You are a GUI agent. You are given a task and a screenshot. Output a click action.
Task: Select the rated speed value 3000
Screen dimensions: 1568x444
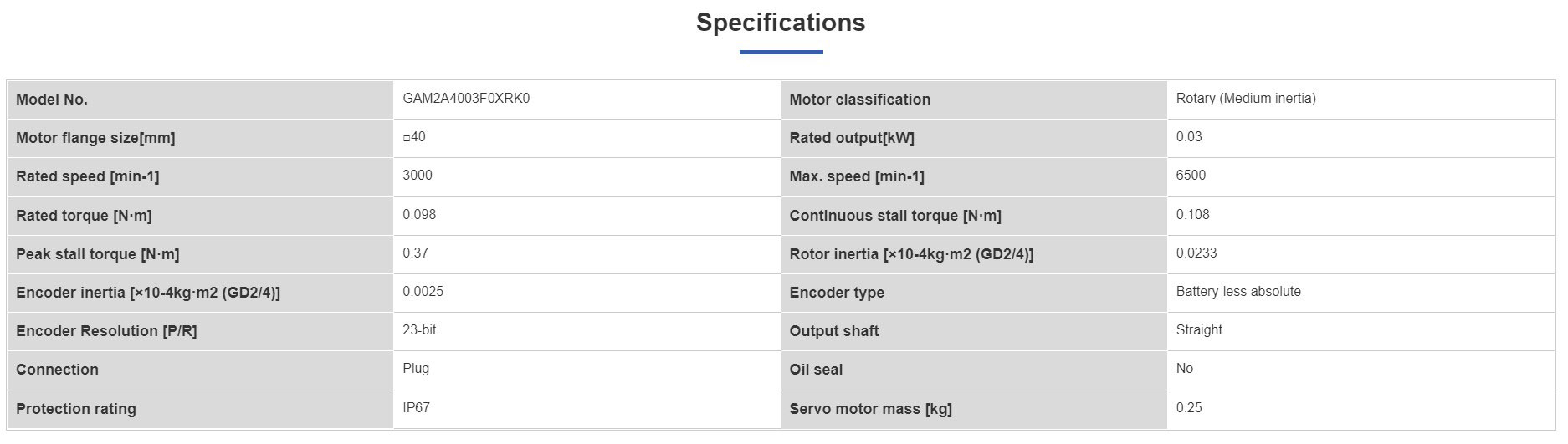pos(418,176)
